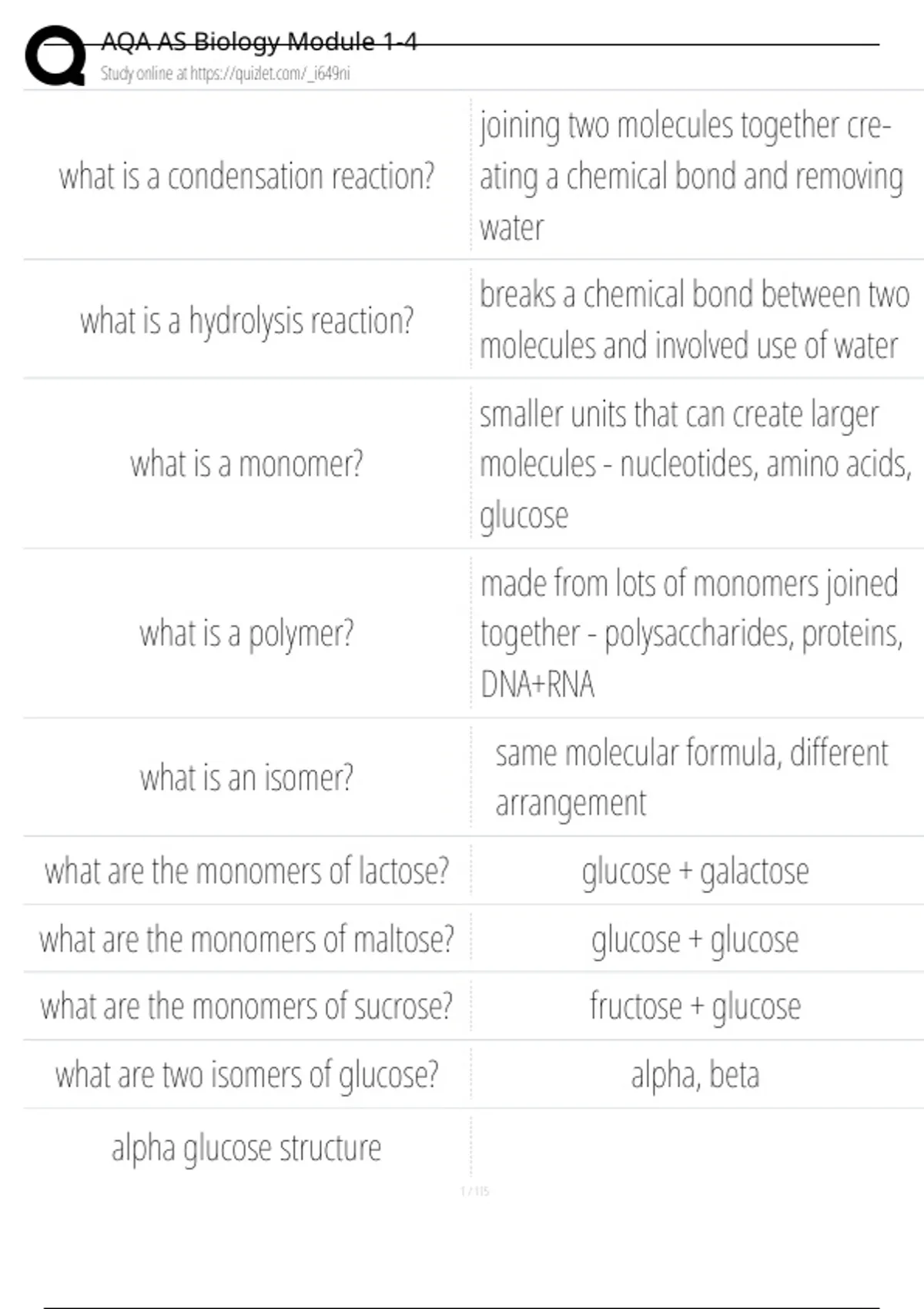
Task: Click the monomers of lactose question
Action: (246, 872)
